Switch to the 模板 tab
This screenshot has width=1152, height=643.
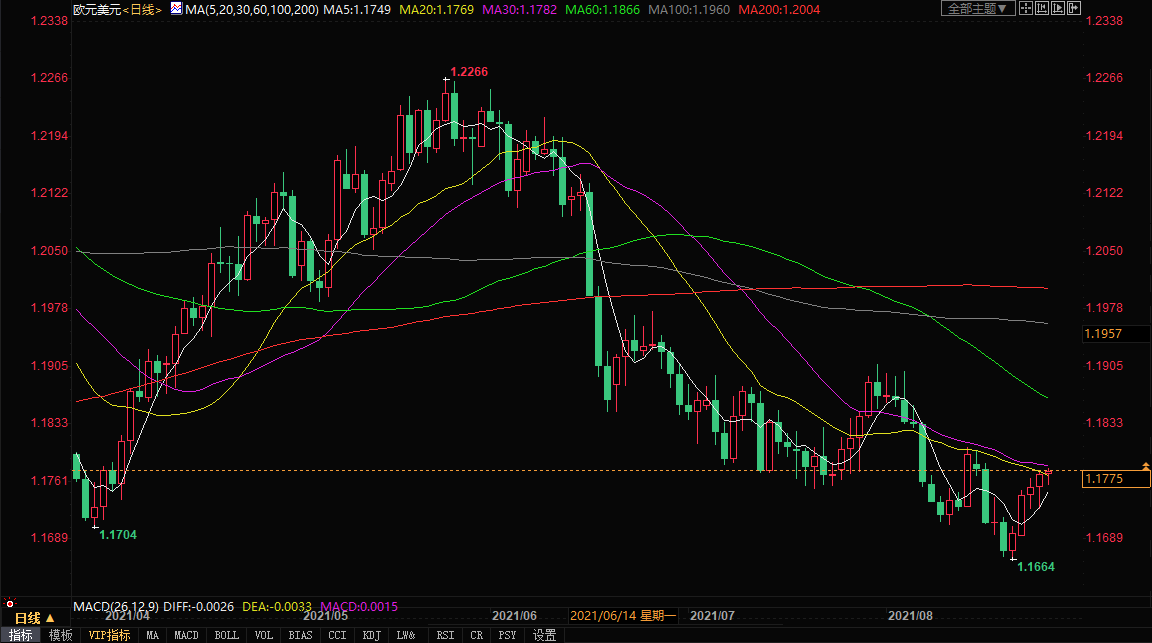pyautogui.click(x=60, y=635)
